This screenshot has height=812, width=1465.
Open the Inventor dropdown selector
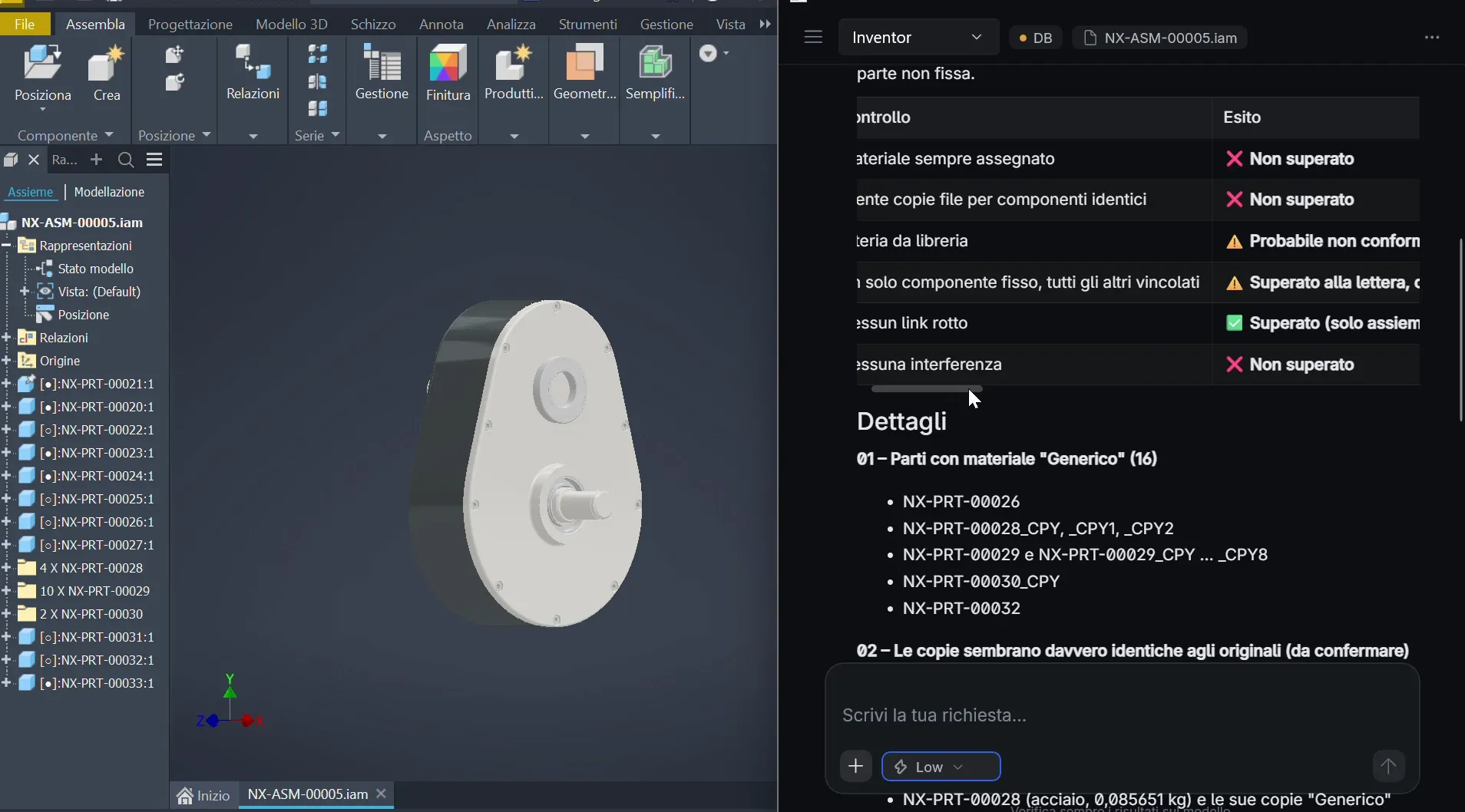918,37
